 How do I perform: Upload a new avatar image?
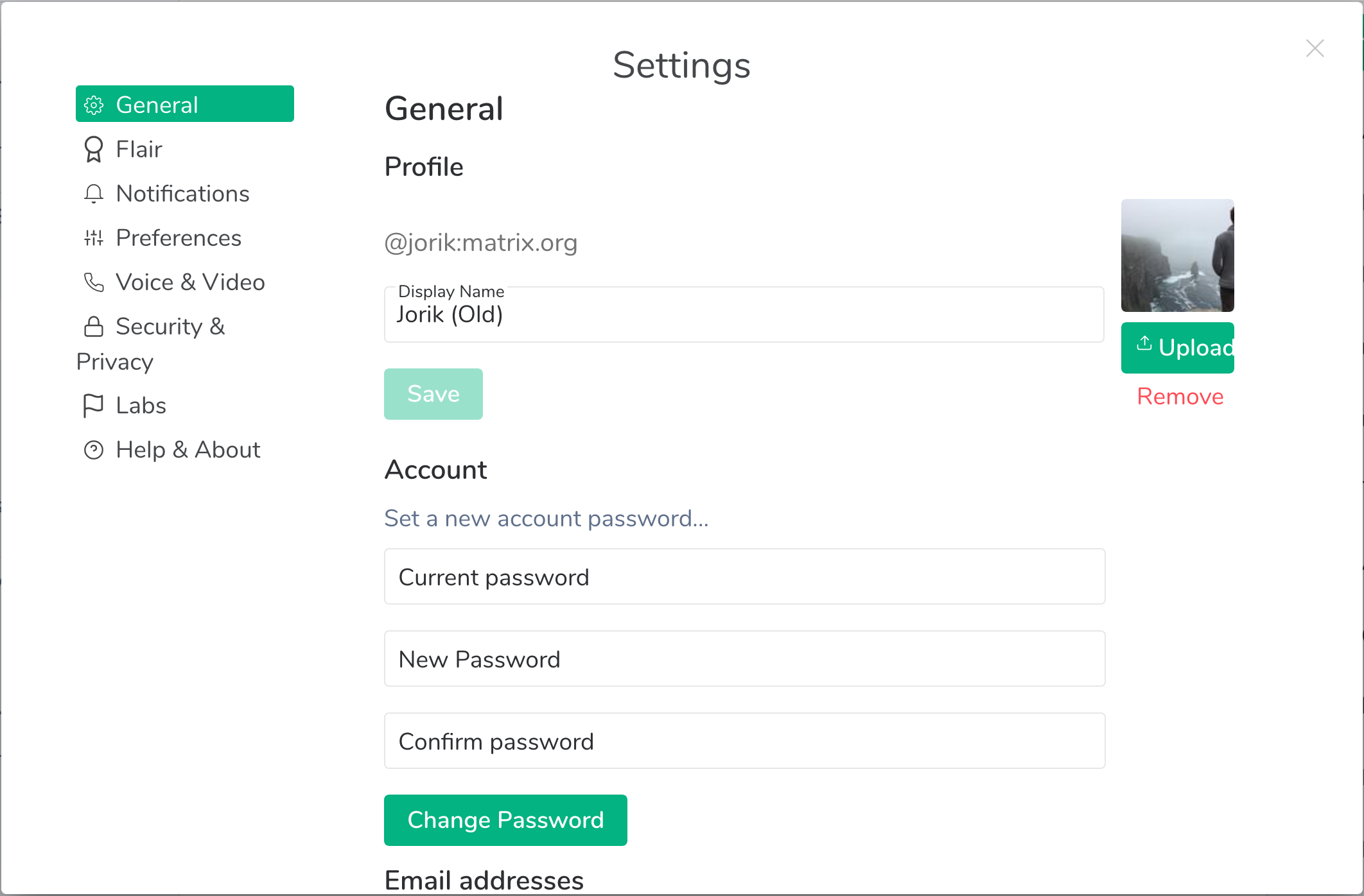[1177, 348]
